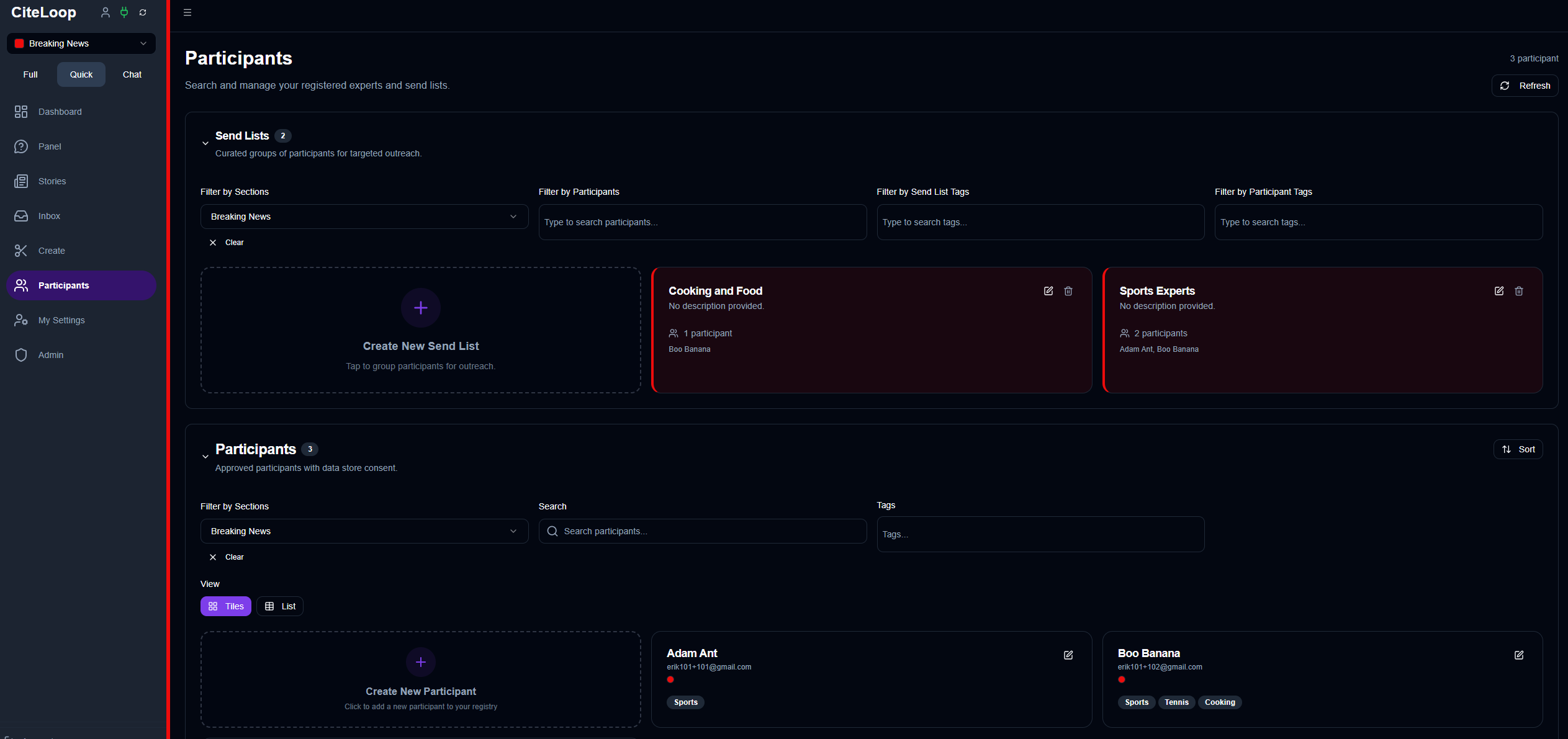Edit the Cooking and Food send list

tap(1048, 291)
